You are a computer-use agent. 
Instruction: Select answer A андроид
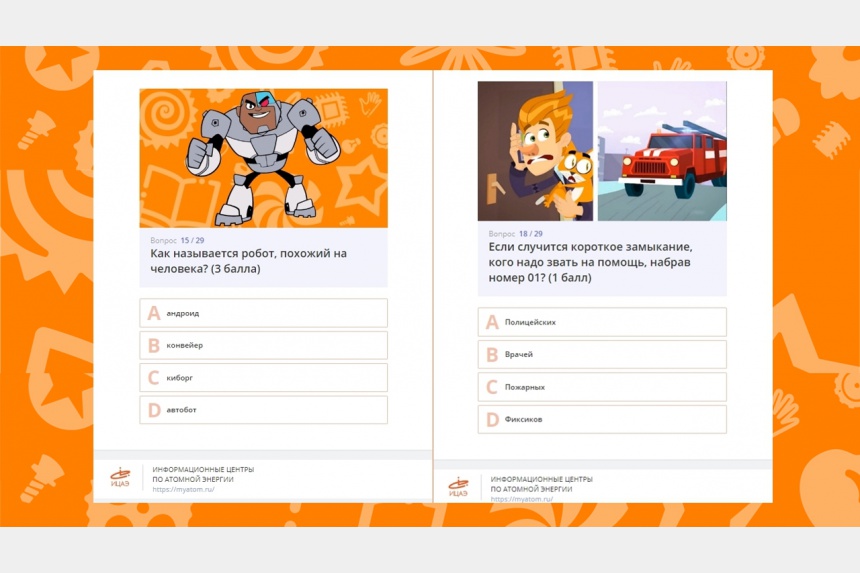pos(263,313)
